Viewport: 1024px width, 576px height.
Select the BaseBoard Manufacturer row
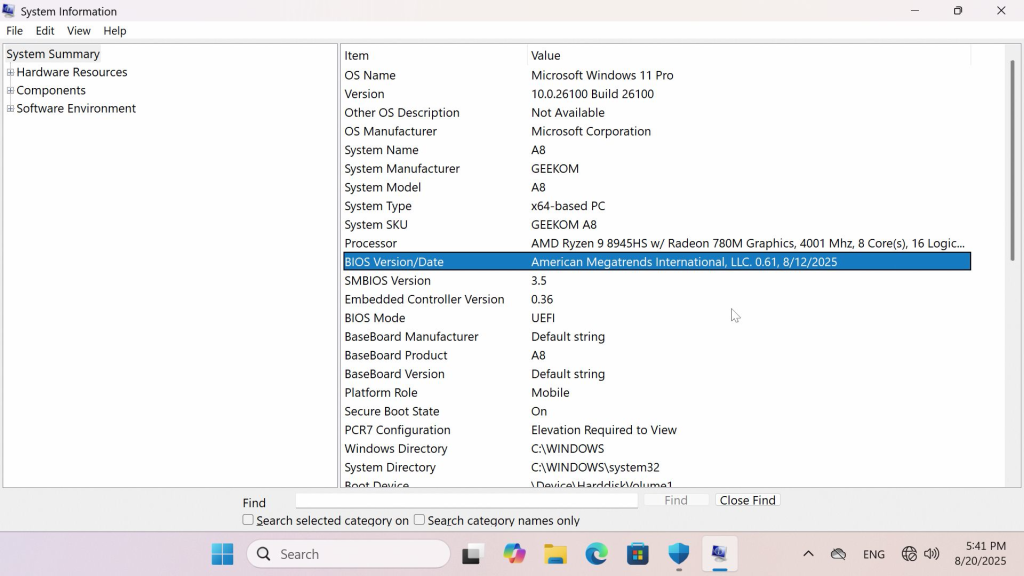click(656, 337)
